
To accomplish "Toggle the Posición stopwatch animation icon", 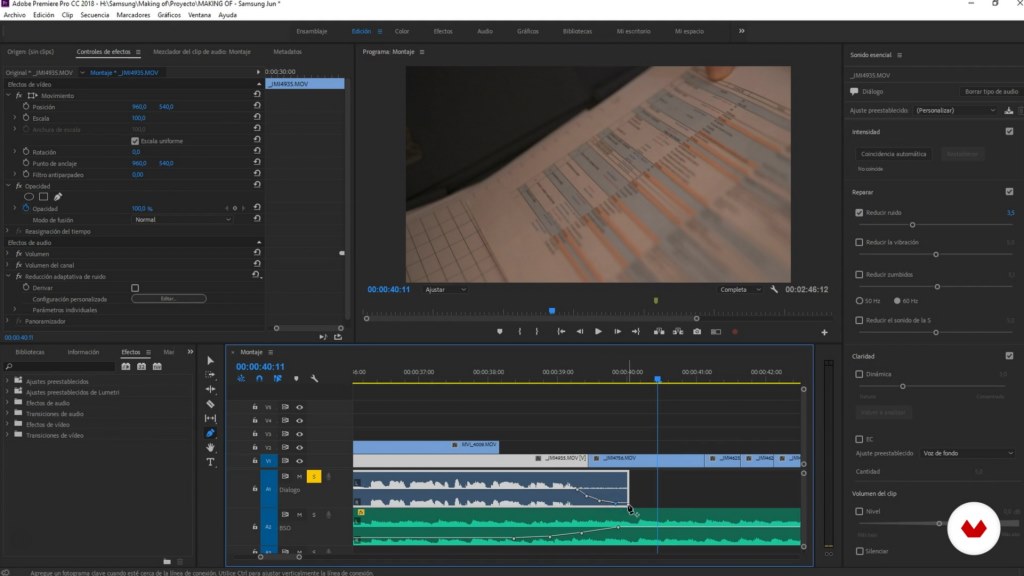I will 26,107.
